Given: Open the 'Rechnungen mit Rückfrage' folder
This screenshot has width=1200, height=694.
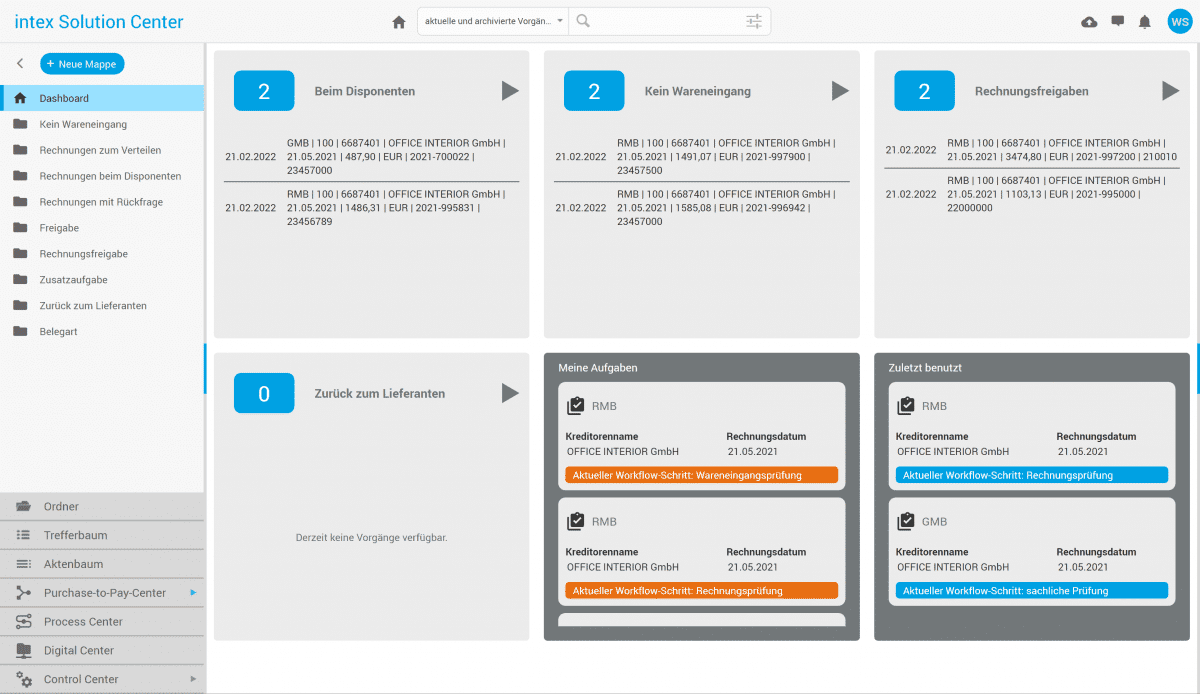Looking at the screenshot, I should pyautogui.click(x=101, y=202).
